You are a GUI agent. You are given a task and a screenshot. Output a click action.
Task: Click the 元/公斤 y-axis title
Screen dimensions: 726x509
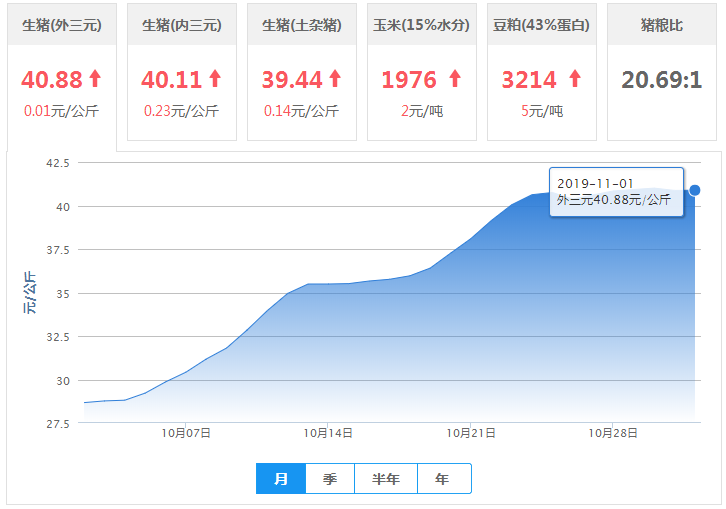[x=29, y=292]
